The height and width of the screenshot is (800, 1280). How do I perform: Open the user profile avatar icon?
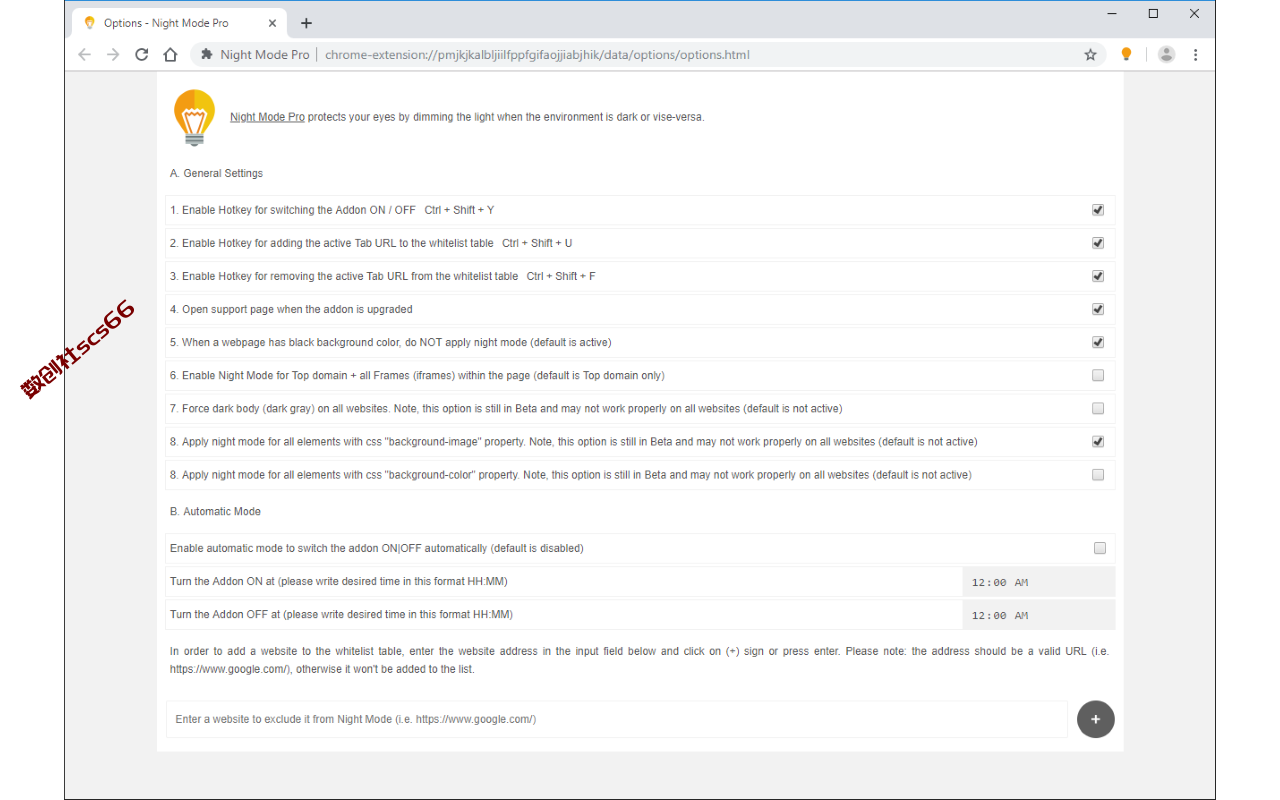click(1166, 55)
